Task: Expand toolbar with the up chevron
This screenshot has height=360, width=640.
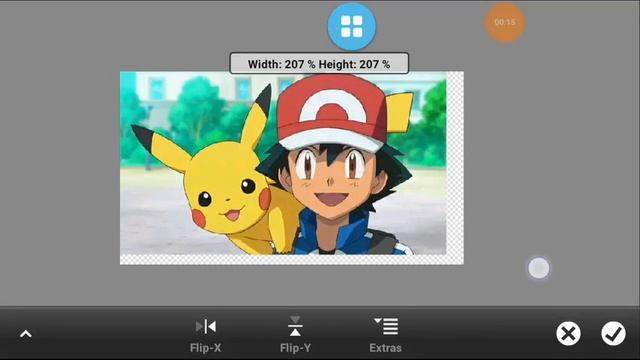Action: [26, 334]
